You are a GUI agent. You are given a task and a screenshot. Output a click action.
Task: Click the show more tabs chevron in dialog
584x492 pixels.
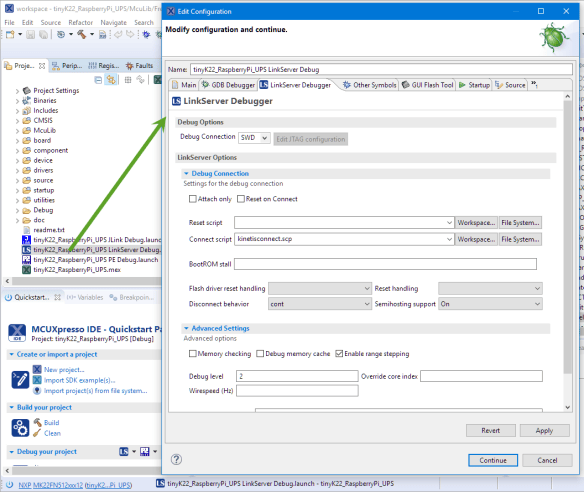tap(534, 84)
